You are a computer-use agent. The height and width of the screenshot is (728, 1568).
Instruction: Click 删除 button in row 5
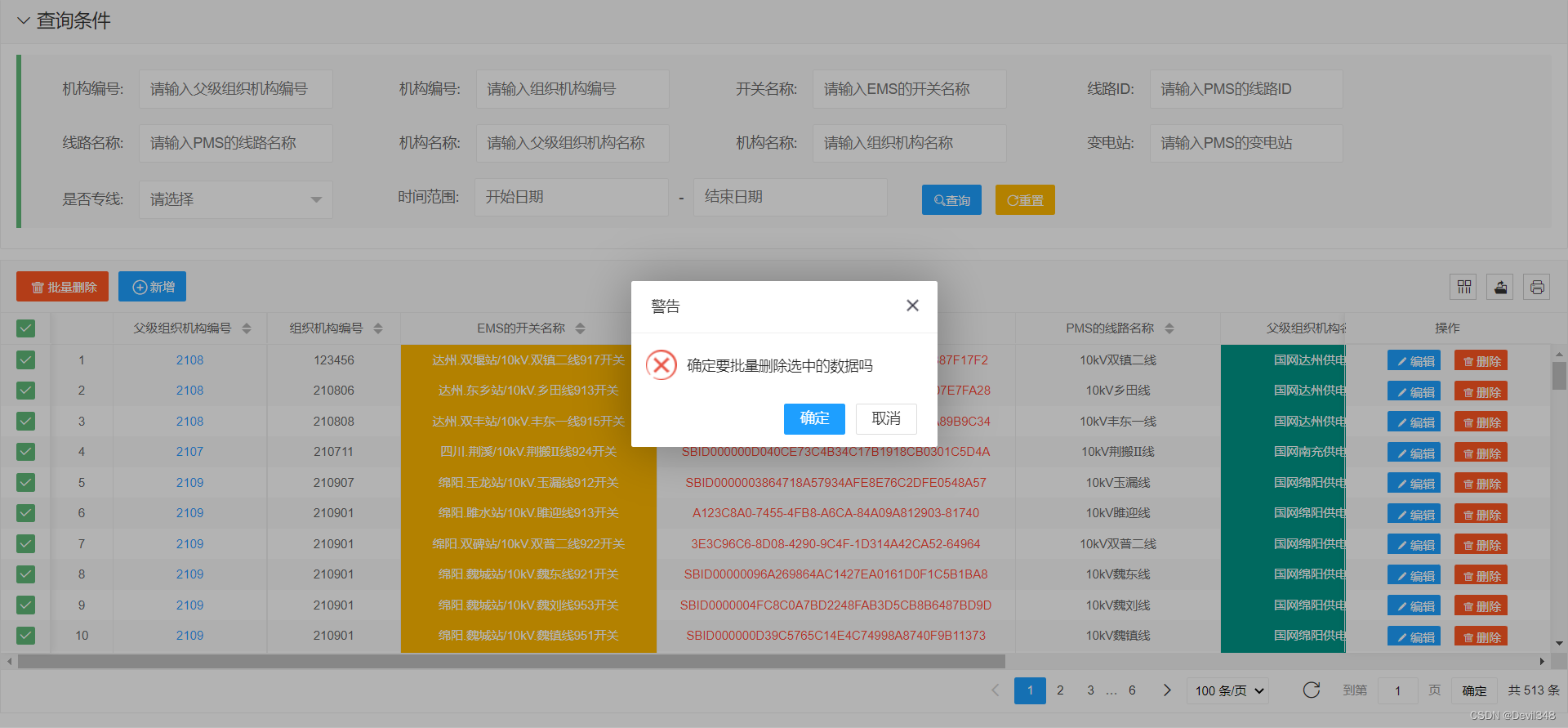point(1481,483)
